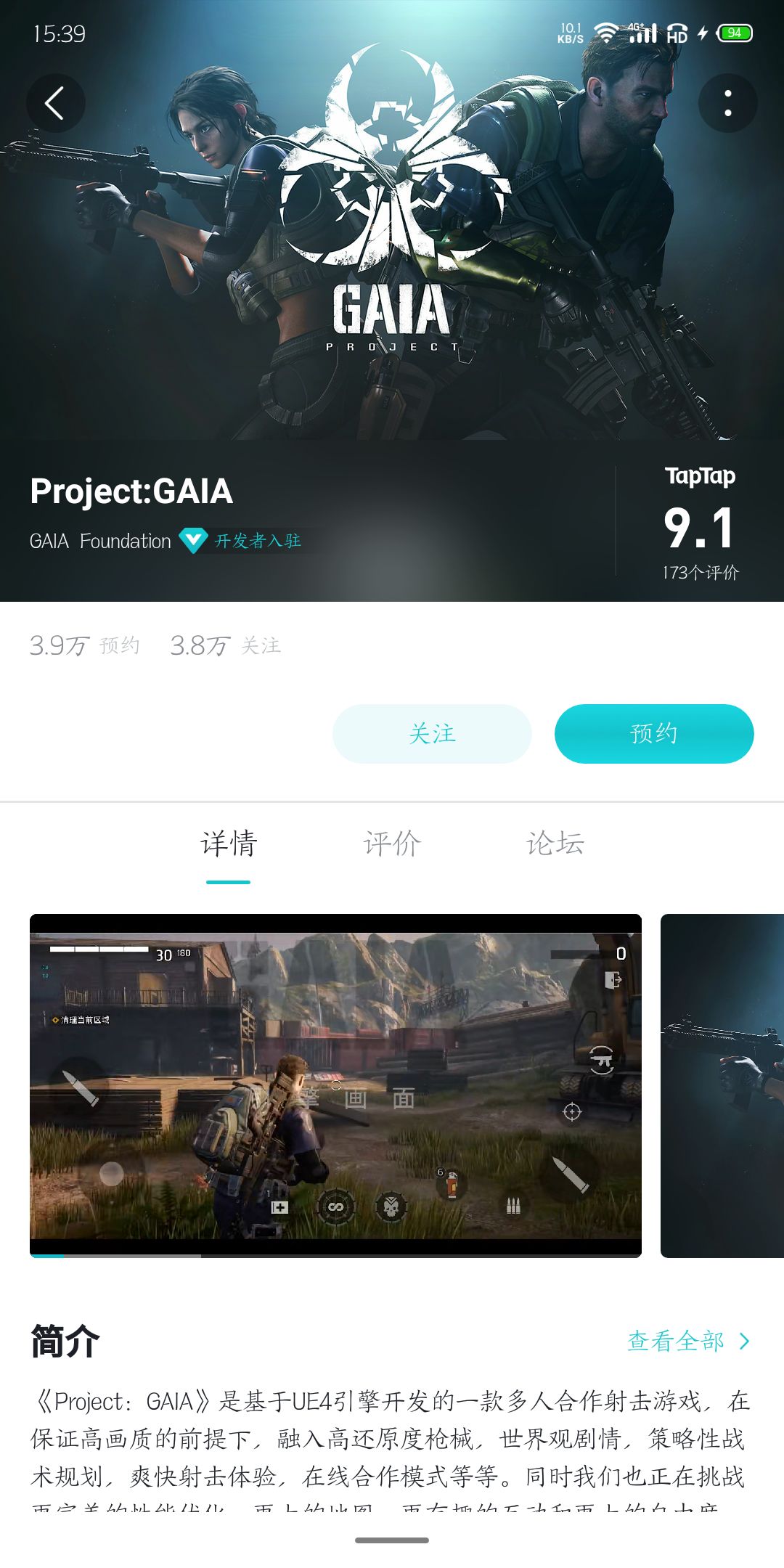Tap the TapTap 9.1 rating score
The width and height of the screenshot is (784, 1568).
(699, 528)
